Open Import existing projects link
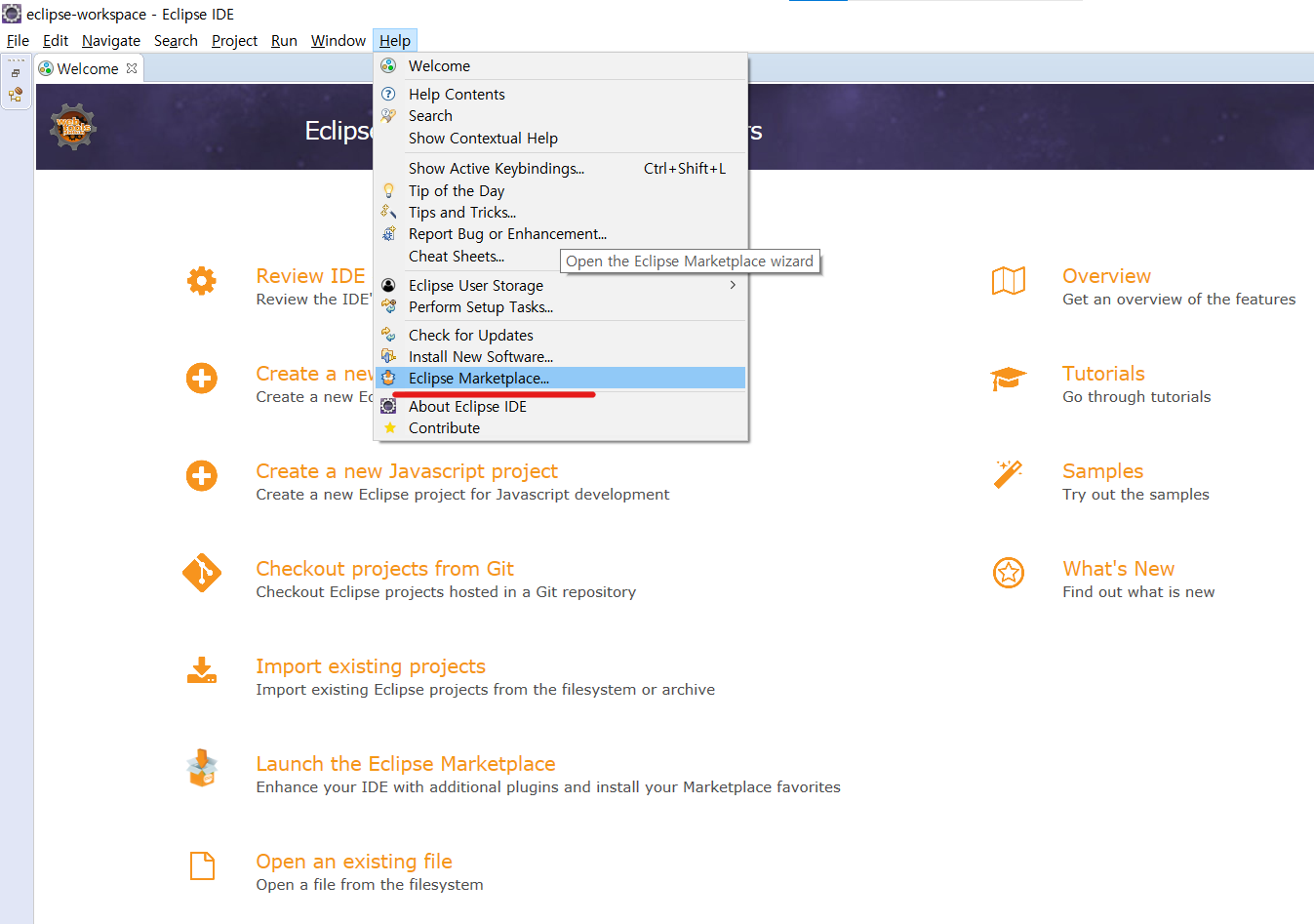This screenshot has width=1314, height=924. [371, 666]
